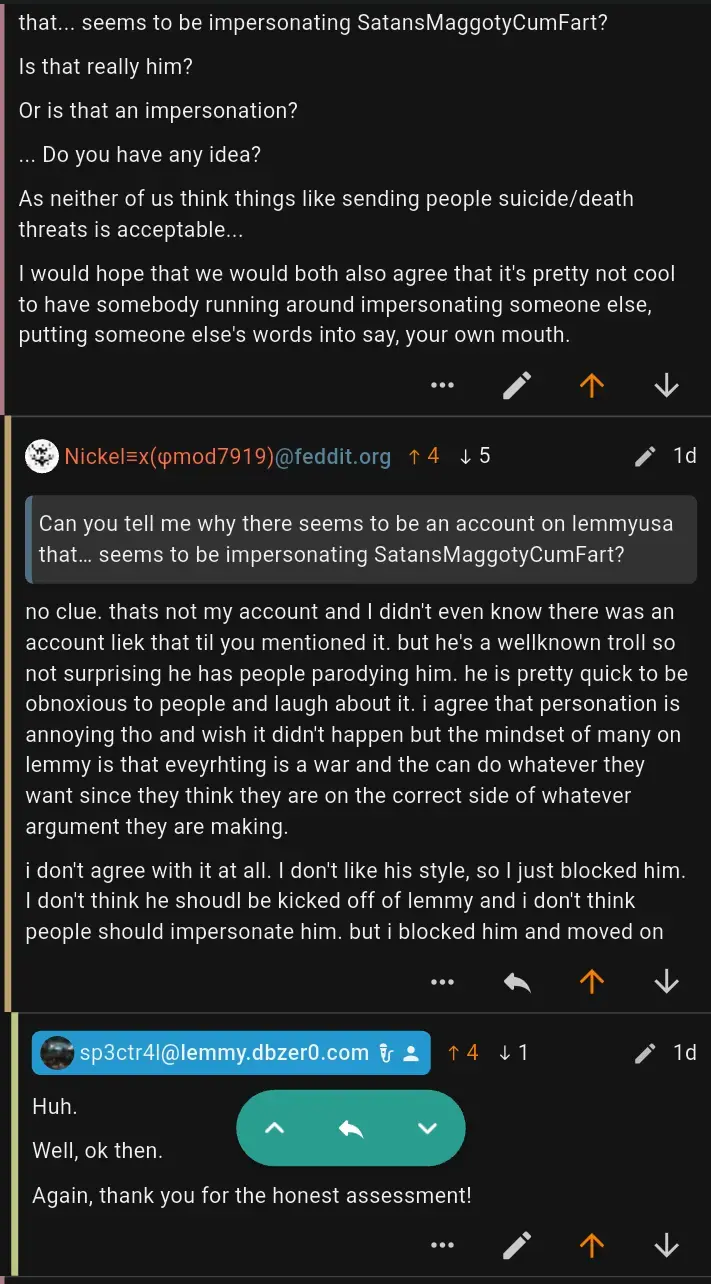Edit the topmost comment via its pencil icon

coord(517,385)
